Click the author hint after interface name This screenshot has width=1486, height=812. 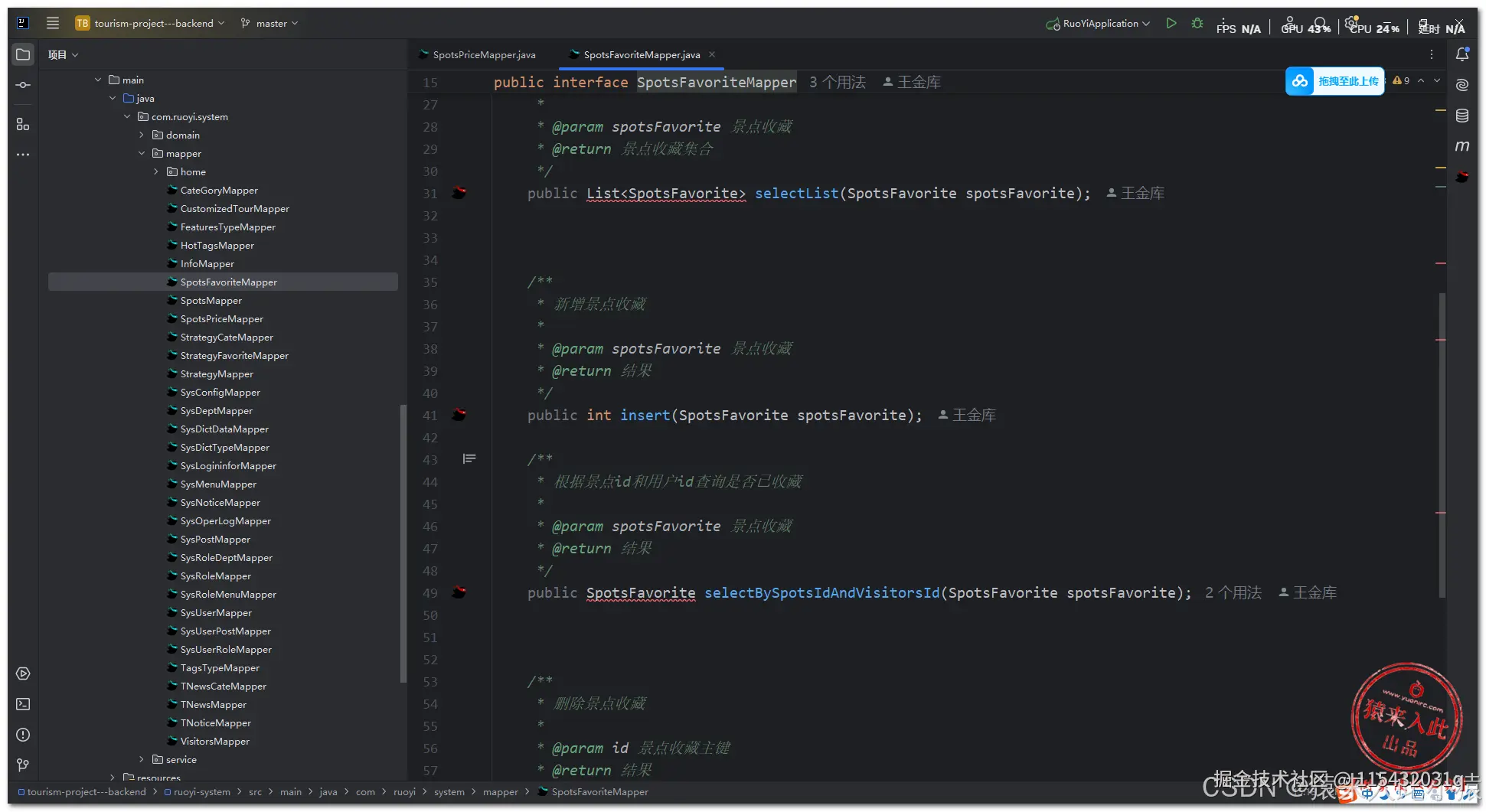click(x=912, y=82)
